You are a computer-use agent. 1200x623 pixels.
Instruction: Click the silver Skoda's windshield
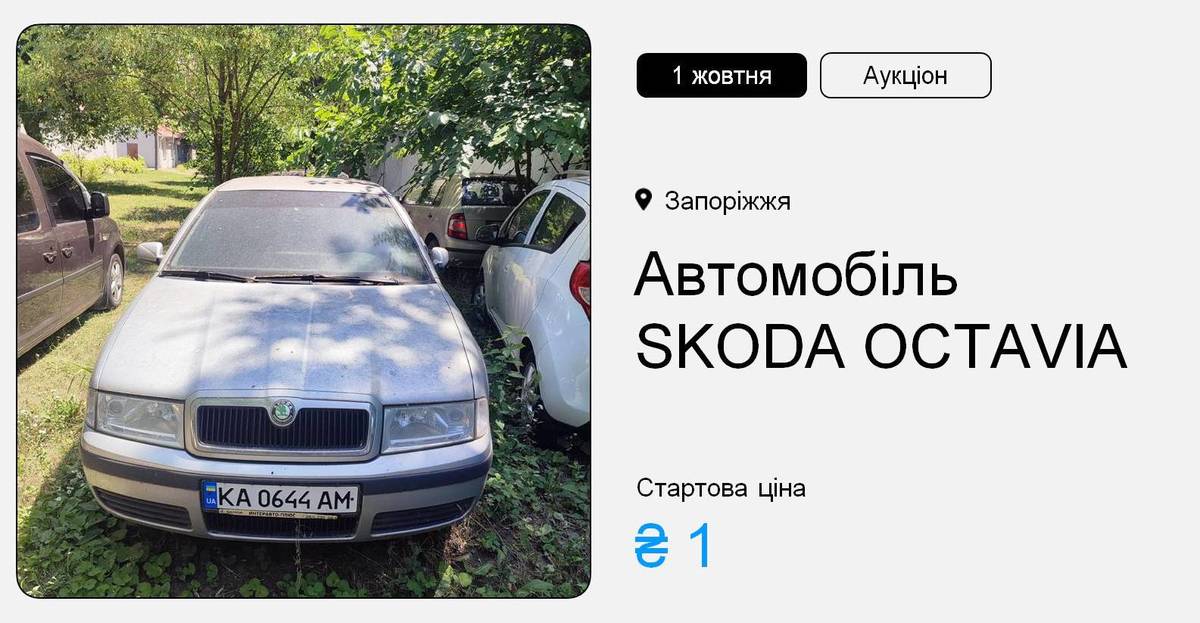[x=296, y=235]
